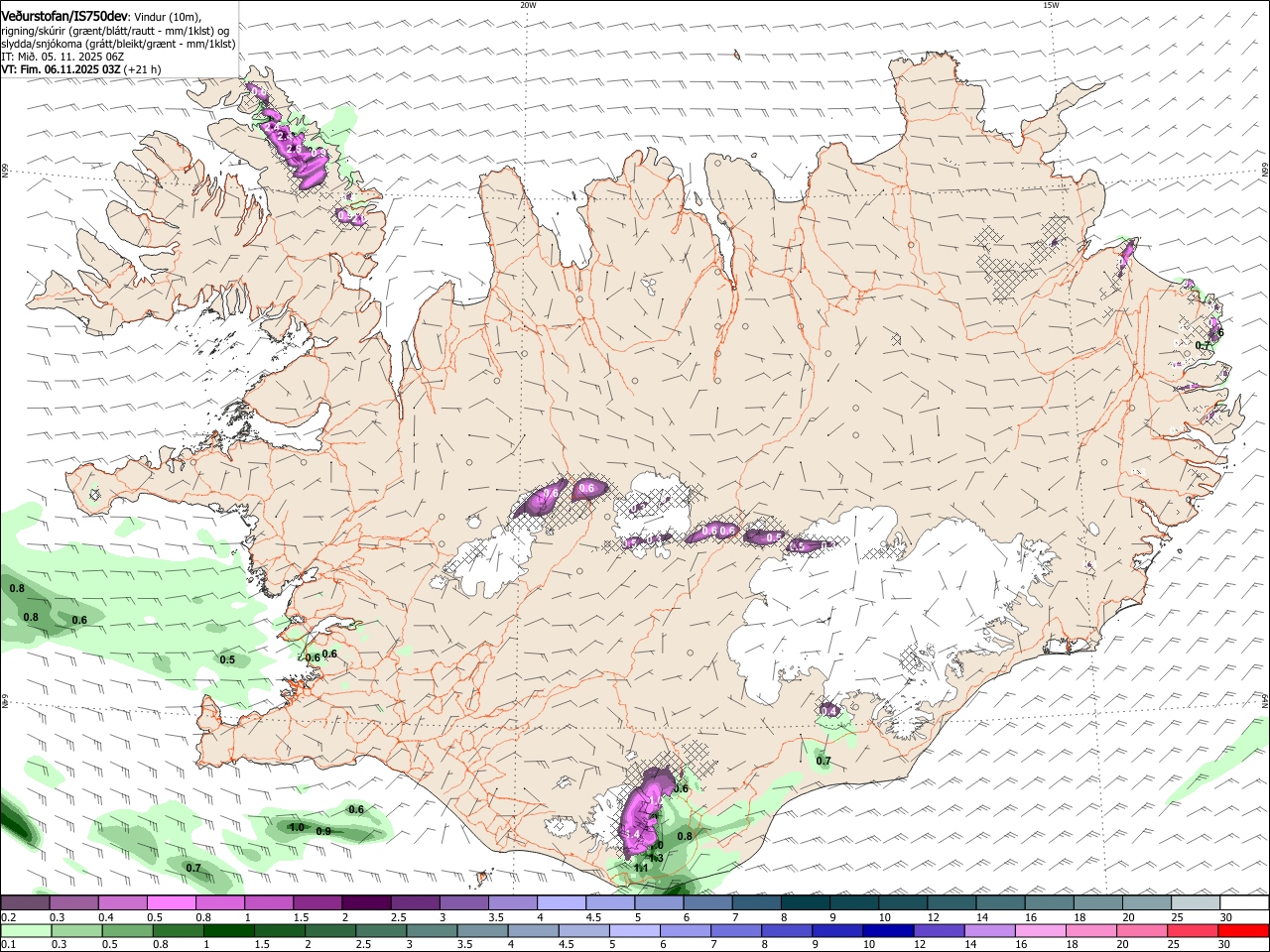Click the 'slydda/snjókoma' header line
Image resolution: width=1270 pixels, height=952 pixels.
[x=118, y=44]
